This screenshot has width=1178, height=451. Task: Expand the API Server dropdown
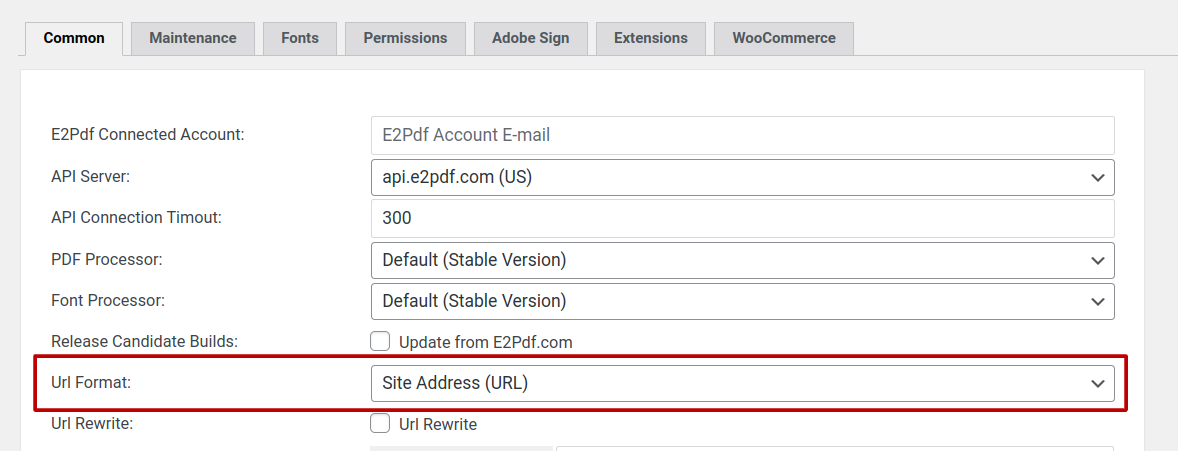[x=742, y=177]
